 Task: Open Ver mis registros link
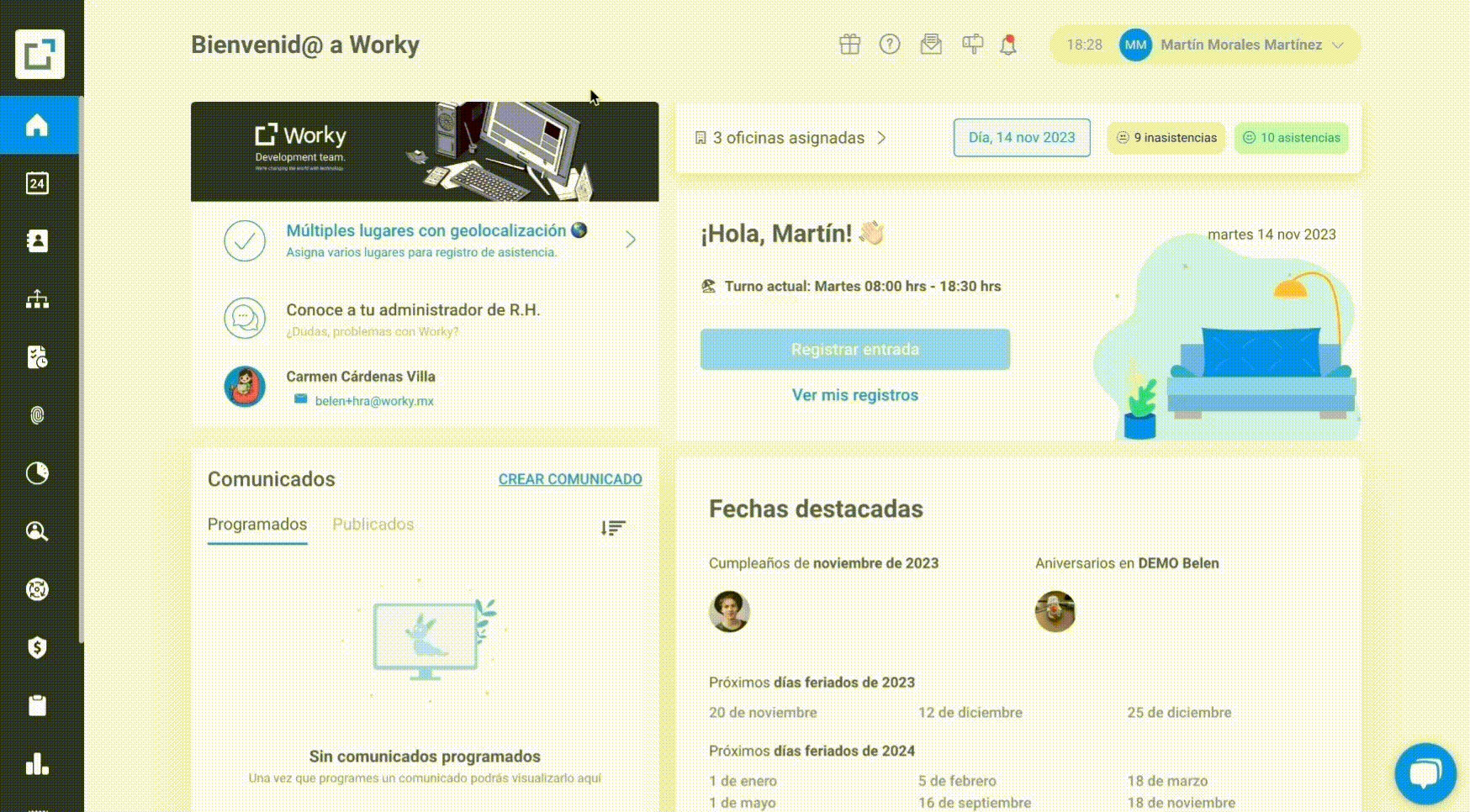click(855, 395)
